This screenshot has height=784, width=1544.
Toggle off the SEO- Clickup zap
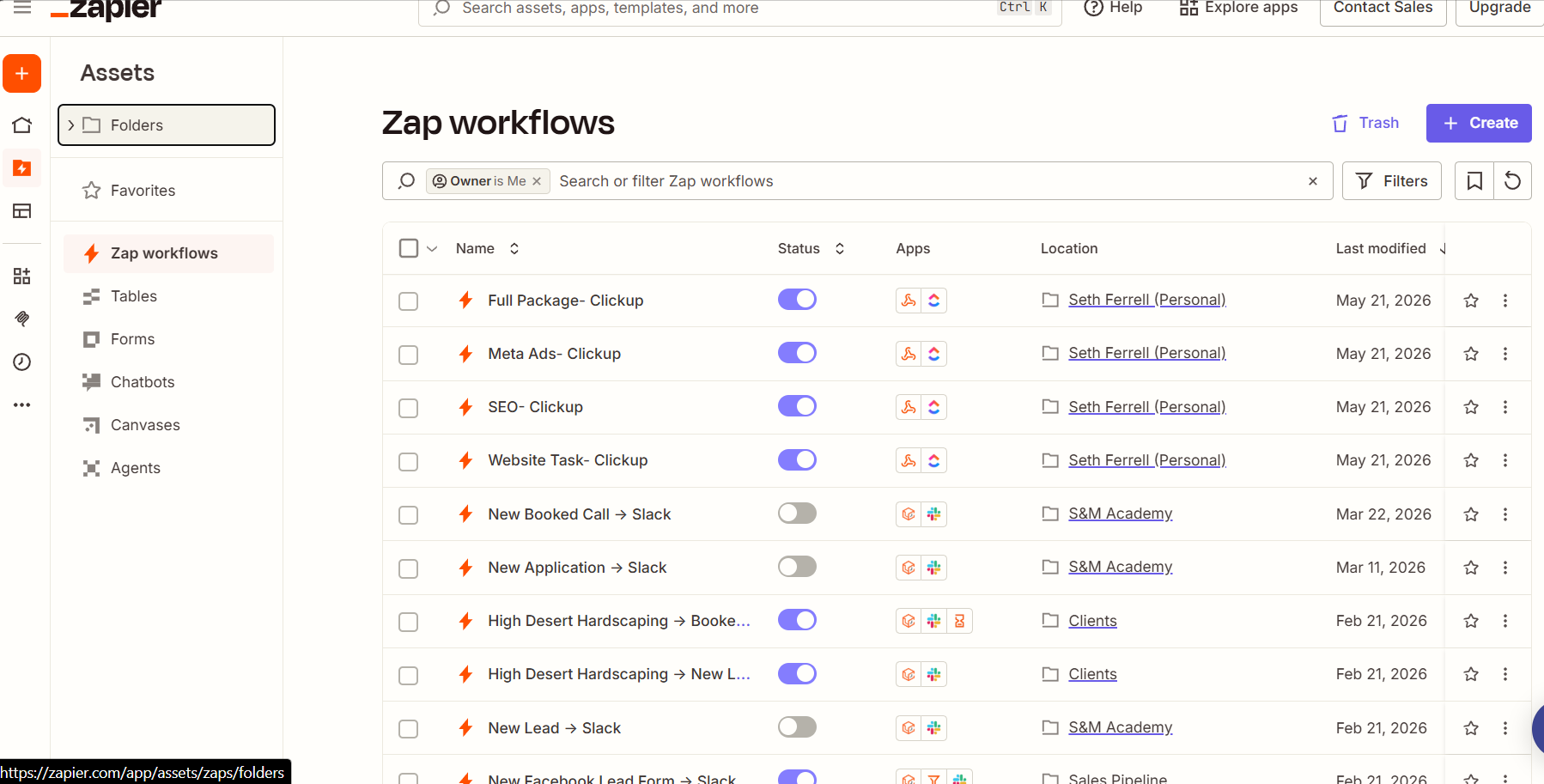point(797,406)
